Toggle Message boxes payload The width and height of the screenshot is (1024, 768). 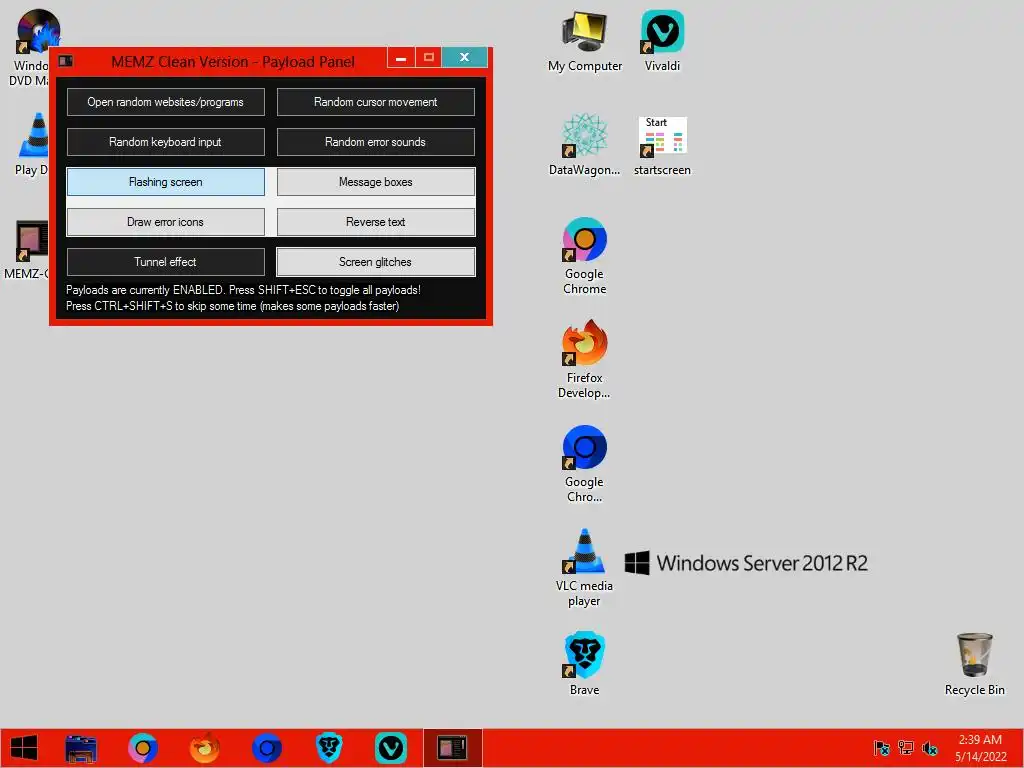tap(376, 182)
